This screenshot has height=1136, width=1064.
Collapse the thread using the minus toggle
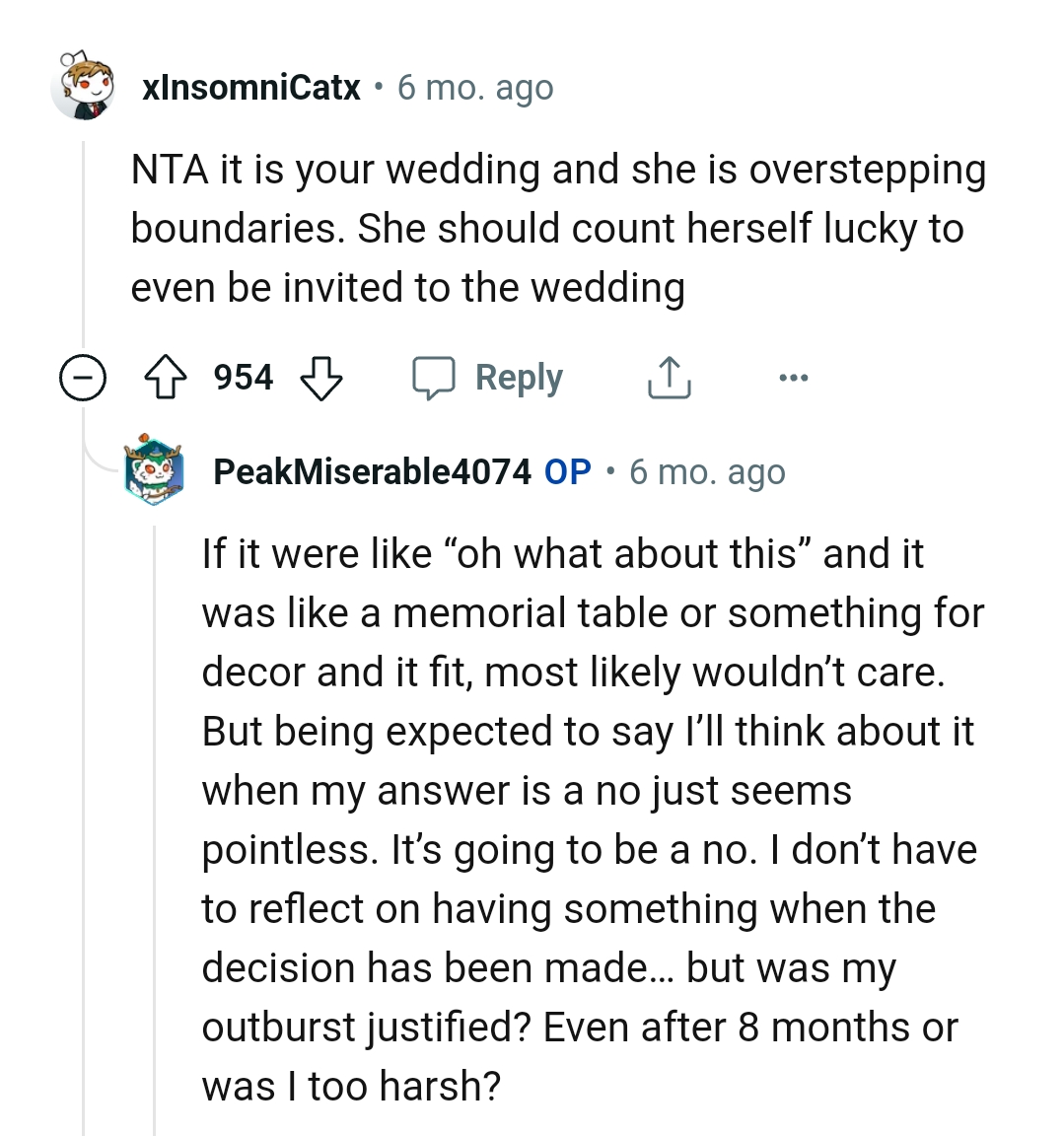(83, 377)
